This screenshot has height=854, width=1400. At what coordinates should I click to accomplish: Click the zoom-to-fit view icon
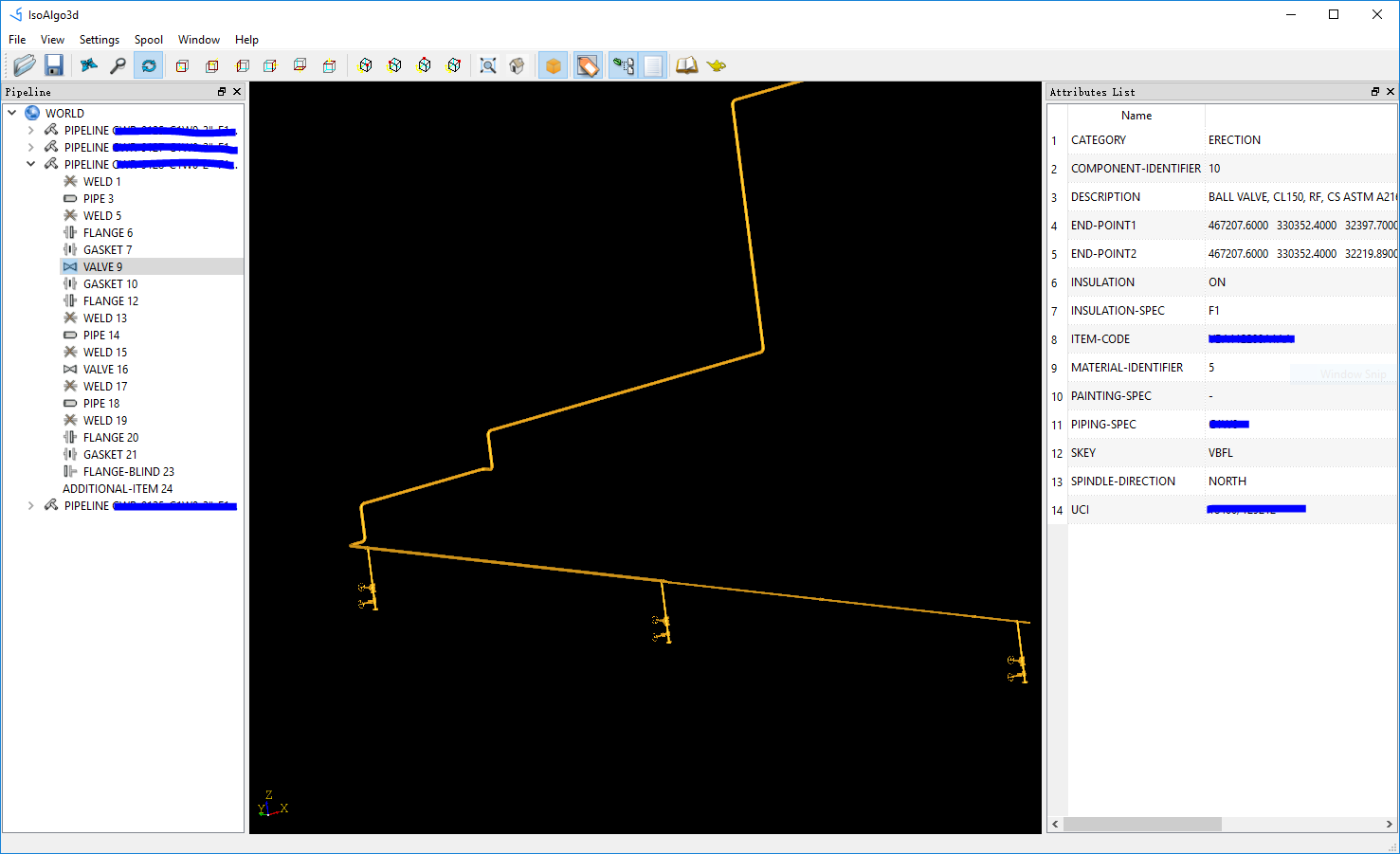pos(488,65)
